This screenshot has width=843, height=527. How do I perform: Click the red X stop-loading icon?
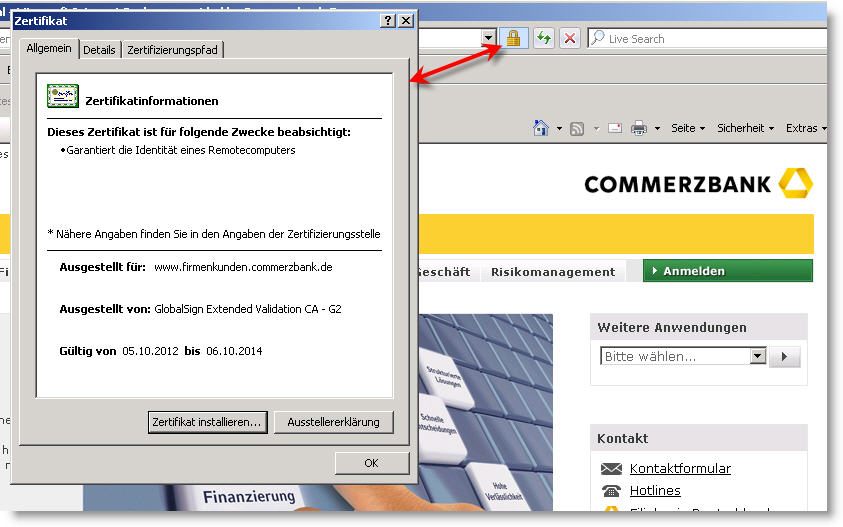click(570, 38)
